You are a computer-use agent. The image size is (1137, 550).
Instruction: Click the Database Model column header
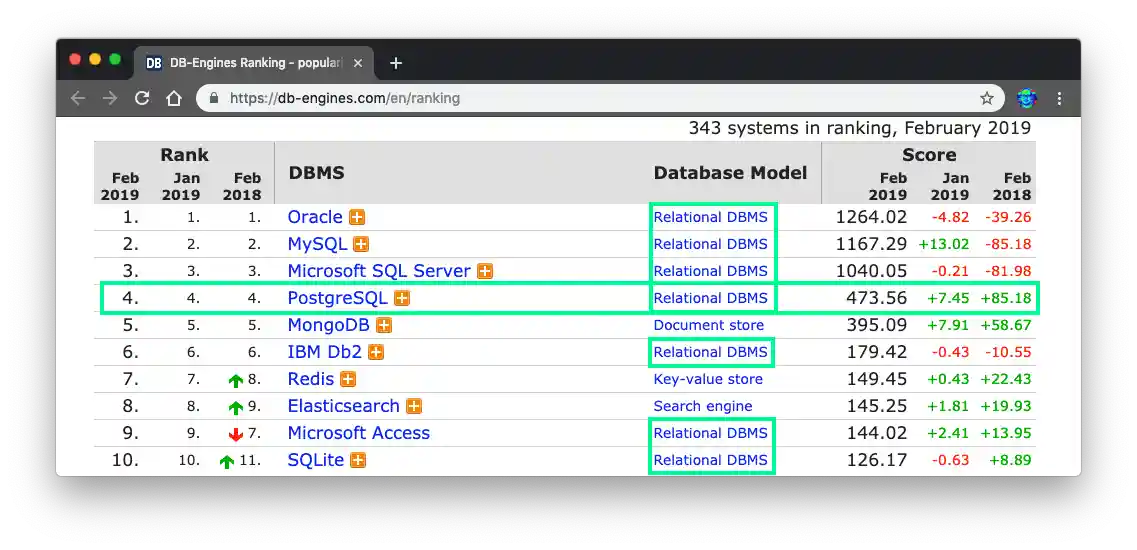click(729, 173)
